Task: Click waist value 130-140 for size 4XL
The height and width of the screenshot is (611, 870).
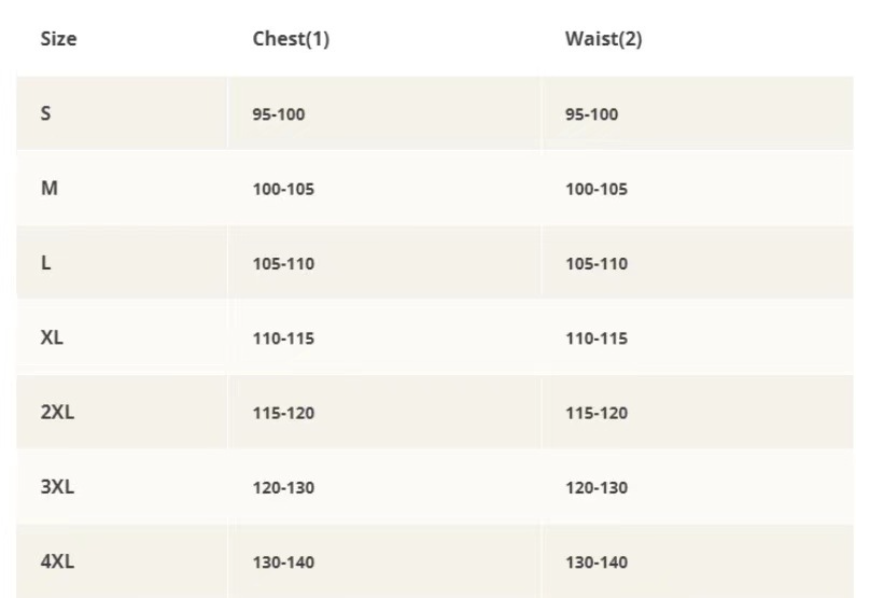Action: 596,563
